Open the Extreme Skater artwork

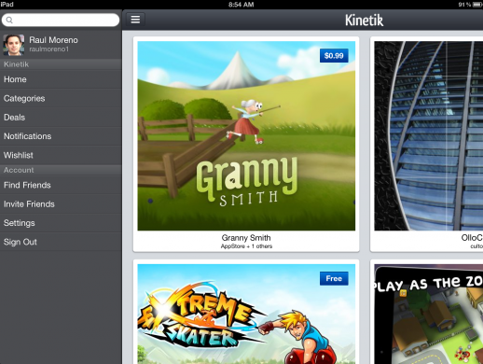(246, 314)
